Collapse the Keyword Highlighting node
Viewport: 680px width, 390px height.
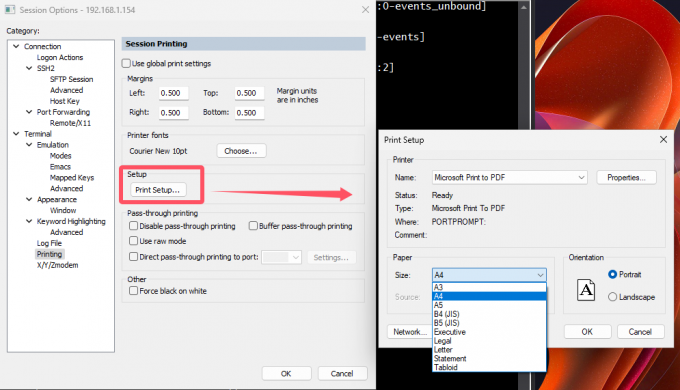[x=29, y=221]
